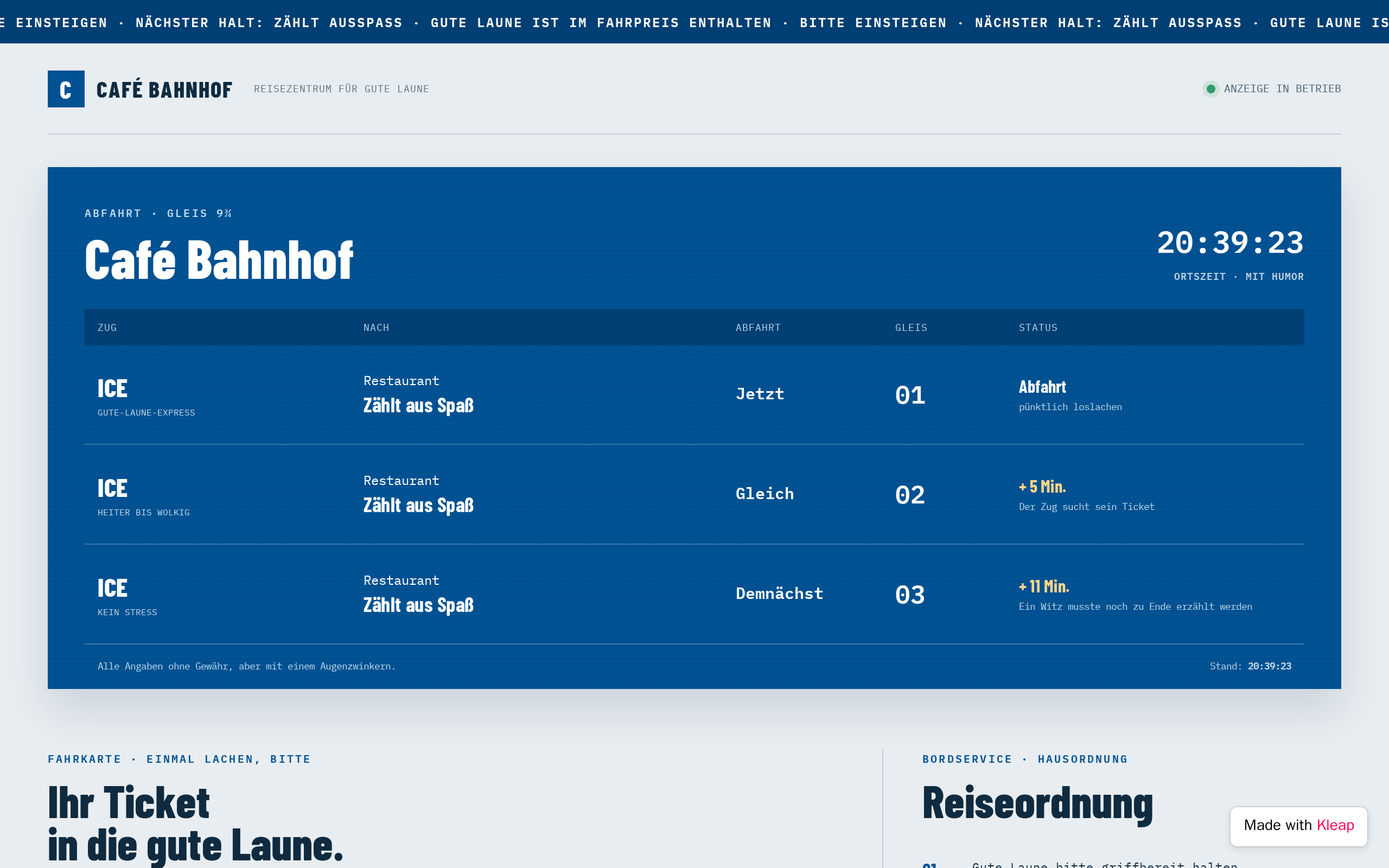Viewport: 1389px width, 868px height.
Task: Click the Abfahrt status in first row
Action: click(1042, 387)
